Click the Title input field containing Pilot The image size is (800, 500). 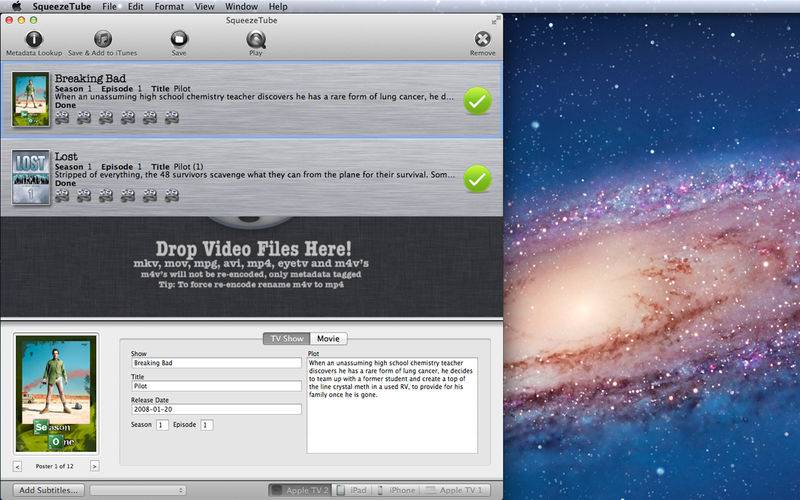(x=216, y=386)
